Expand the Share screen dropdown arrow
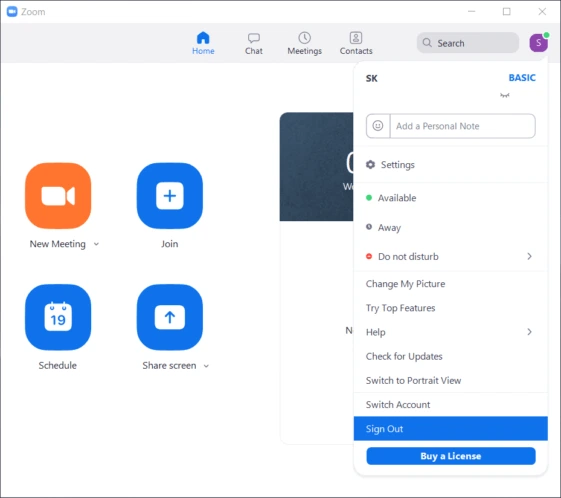The image size is (561, 498). point(206,366)
